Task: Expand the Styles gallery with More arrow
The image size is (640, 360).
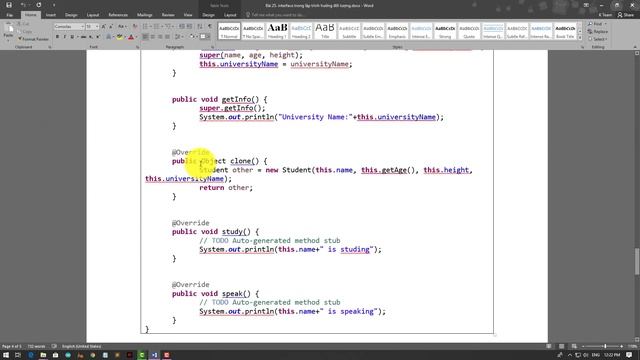Action: tap(580, 38)
